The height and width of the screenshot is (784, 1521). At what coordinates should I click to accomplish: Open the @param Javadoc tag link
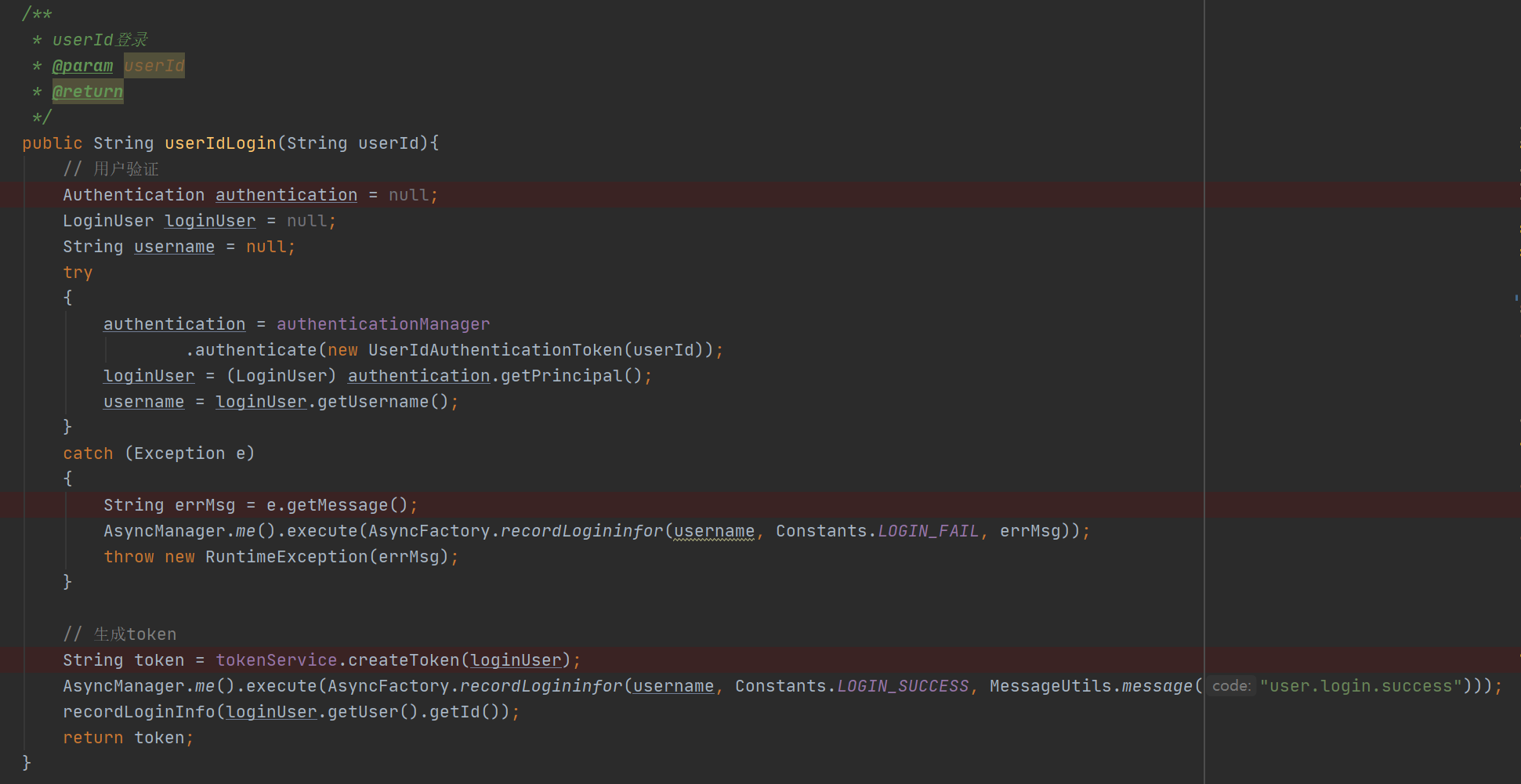(82, 65)
